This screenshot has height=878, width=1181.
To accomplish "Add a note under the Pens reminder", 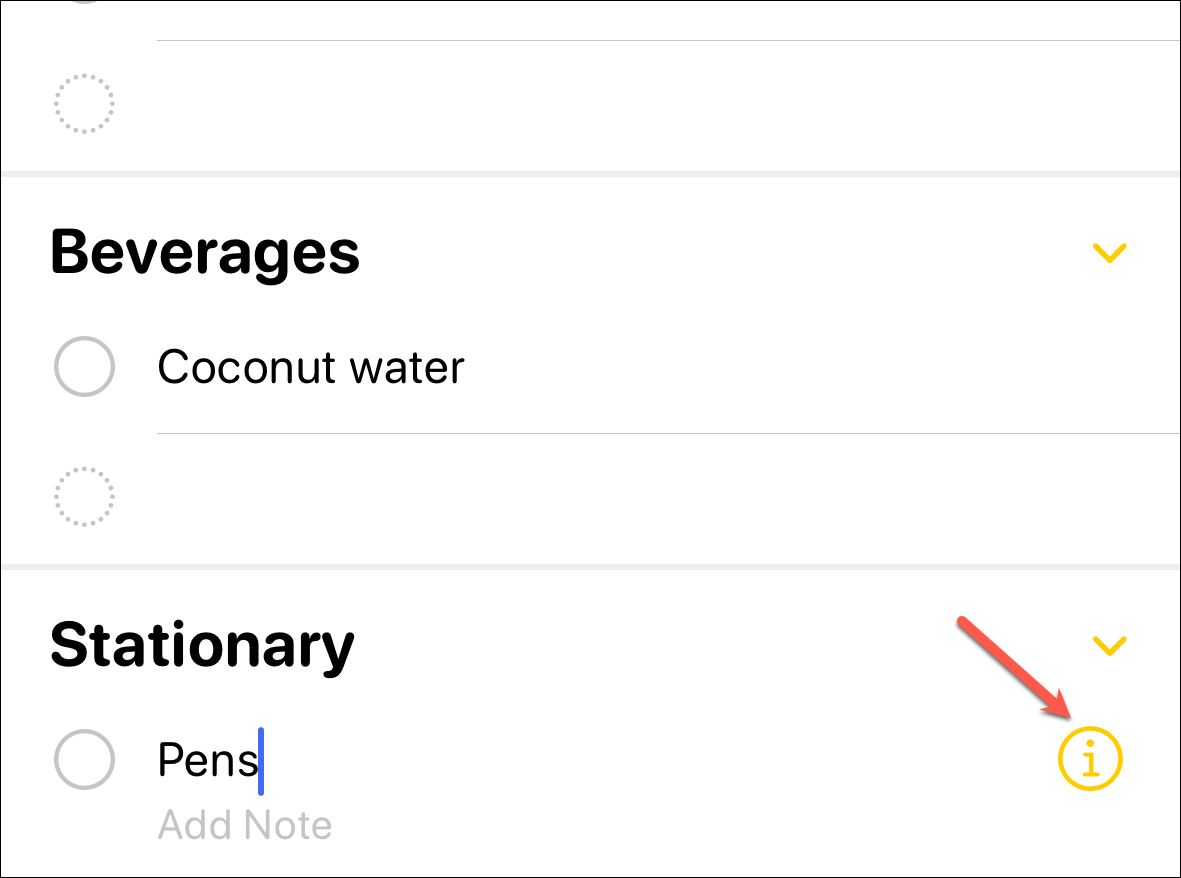I will click(x=245, y=826).
